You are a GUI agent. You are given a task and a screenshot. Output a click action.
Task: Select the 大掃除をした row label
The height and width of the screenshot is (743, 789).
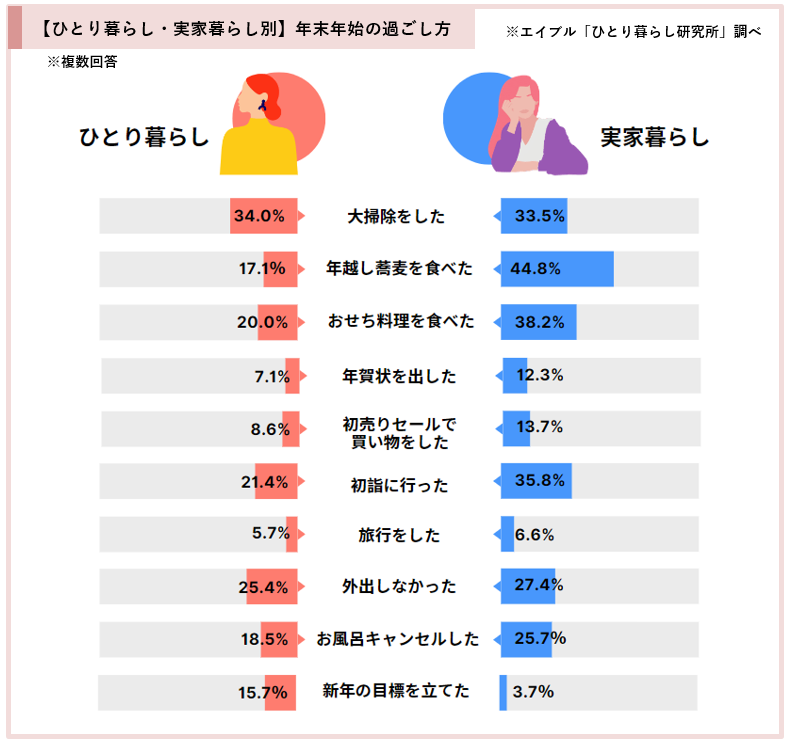coord(397,216)
